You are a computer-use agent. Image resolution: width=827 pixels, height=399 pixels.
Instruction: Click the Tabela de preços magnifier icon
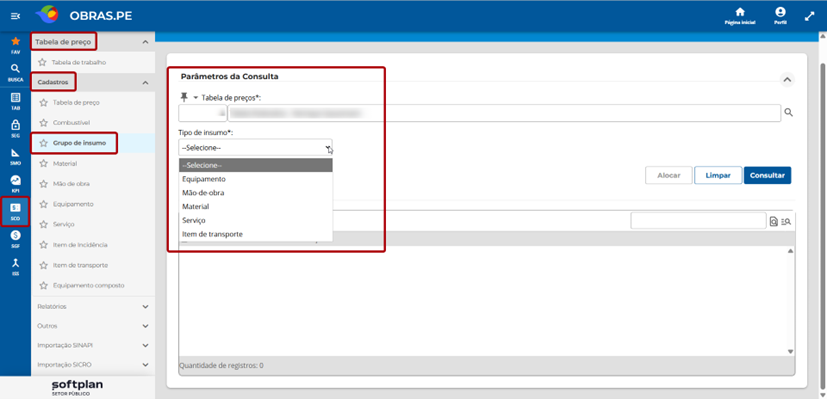[788, 112]
